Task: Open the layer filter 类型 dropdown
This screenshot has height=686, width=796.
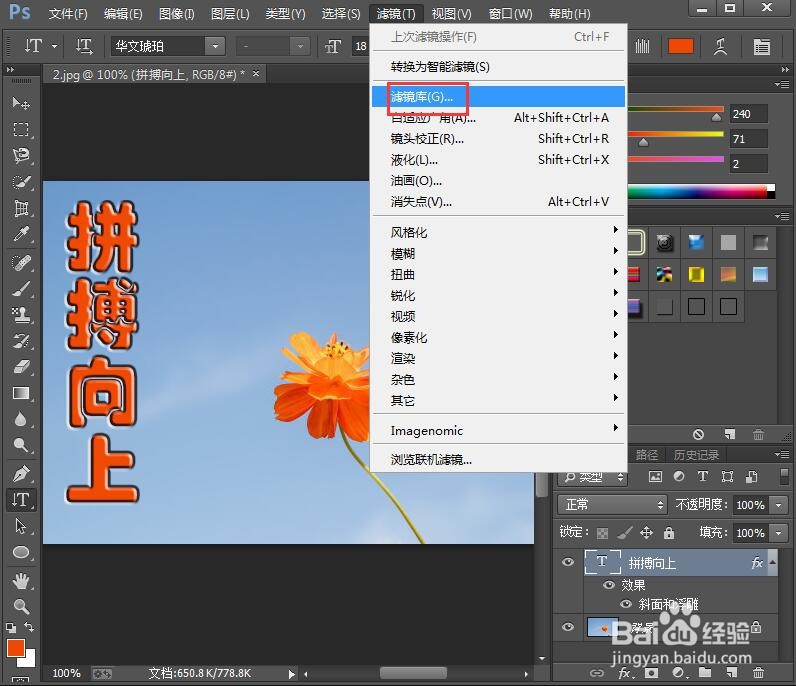Action: tap(593, 477)
